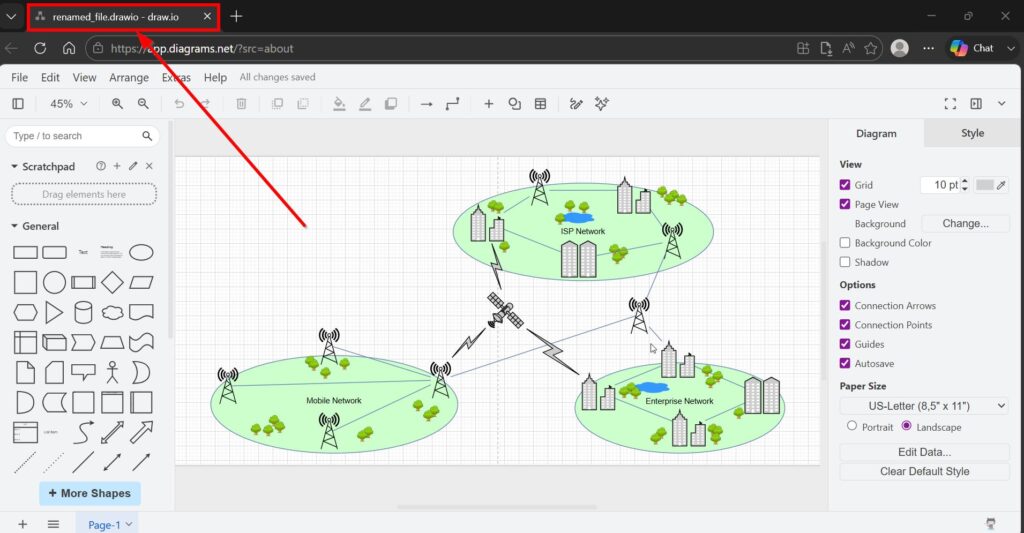This screenshot has width=1024, height=533.
Task: Select the Portrait radio button
Action: click(x=852, y=426)
